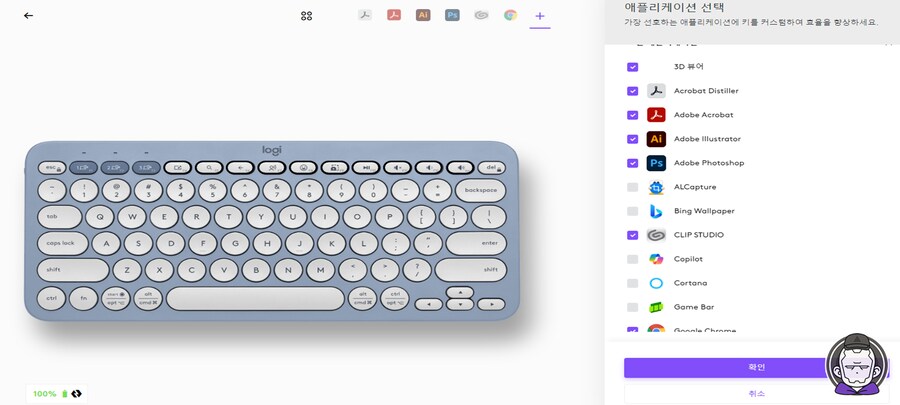This screenshot has width=900, height=405.
Task: Select Easy-Switch channel 2 key
Action: [115, 168]
